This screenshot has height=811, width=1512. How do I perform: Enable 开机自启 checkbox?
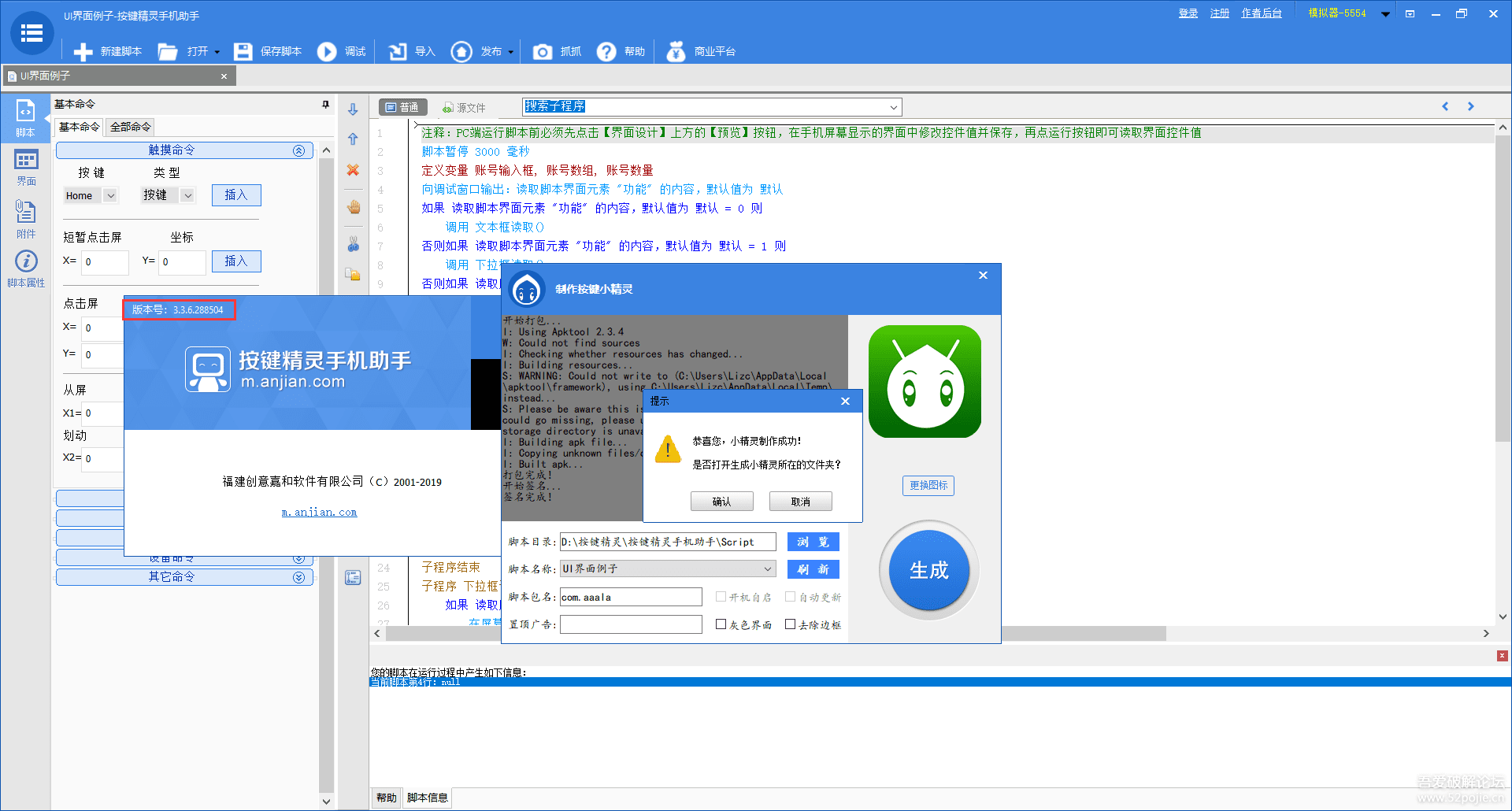pos(721,597)
